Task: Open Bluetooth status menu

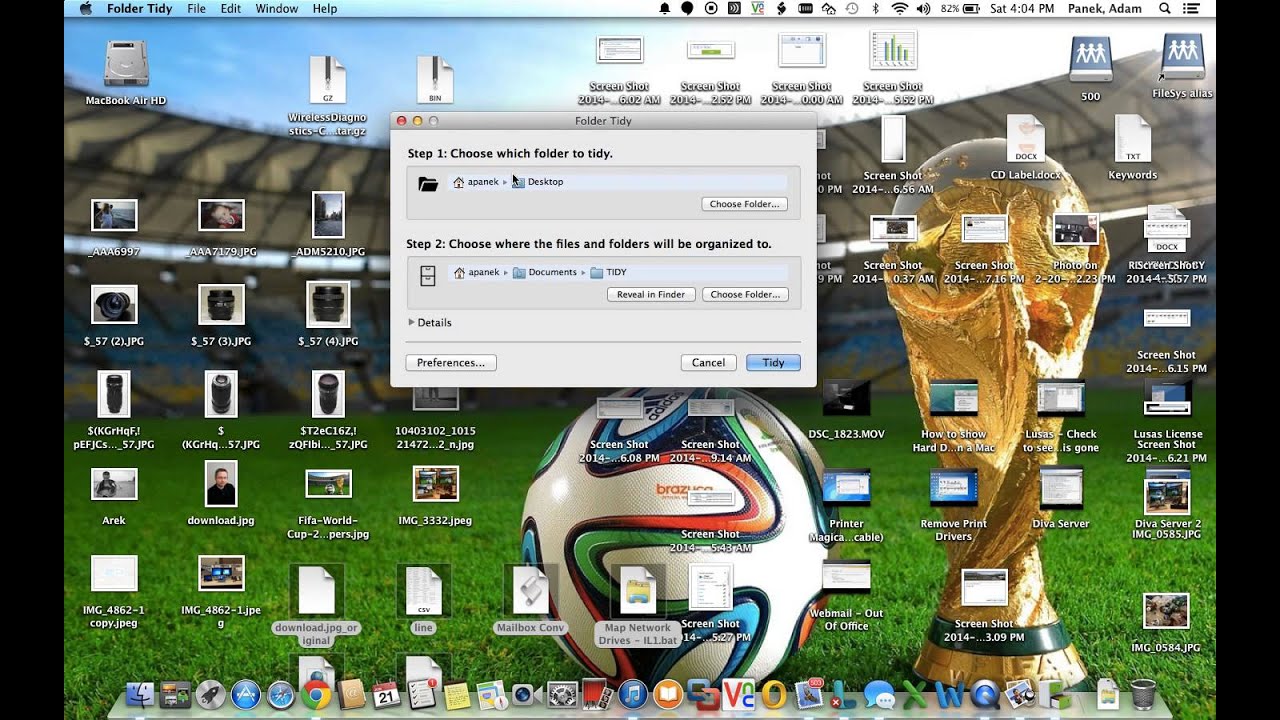Action: coord(876,8)
